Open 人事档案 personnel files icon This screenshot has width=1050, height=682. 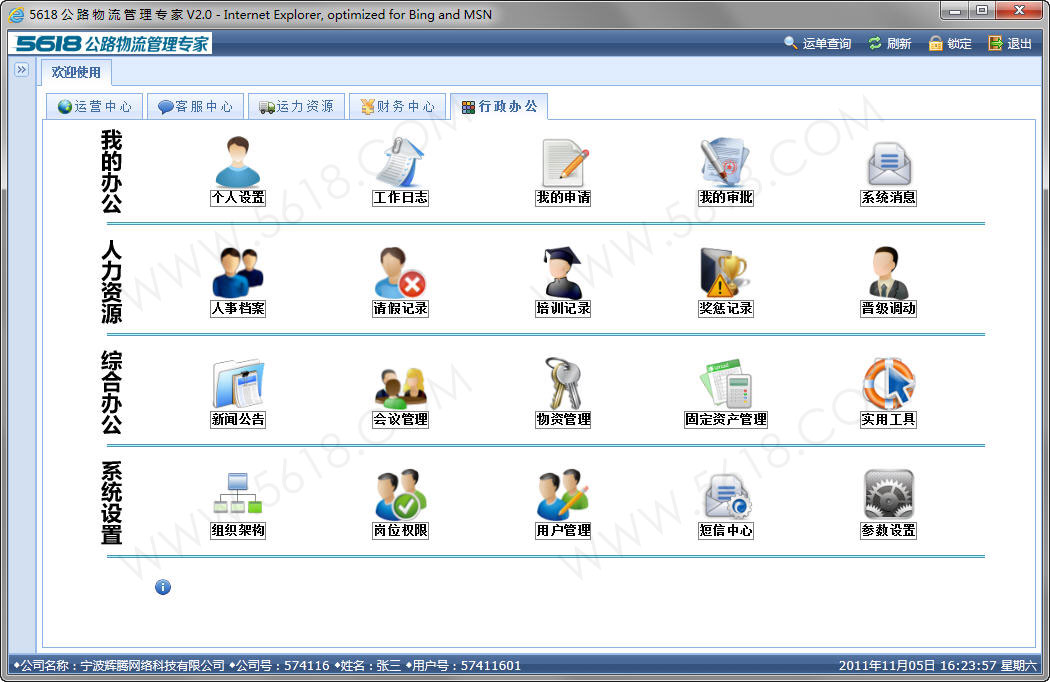click(x=238, y=273)
